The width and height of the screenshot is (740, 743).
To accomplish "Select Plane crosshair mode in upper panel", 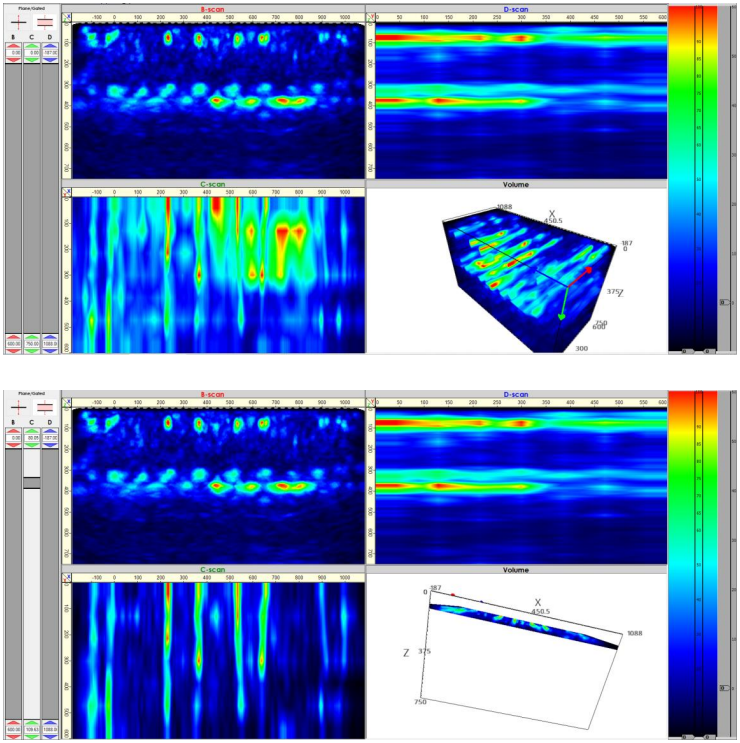I will tap(19, 22).
